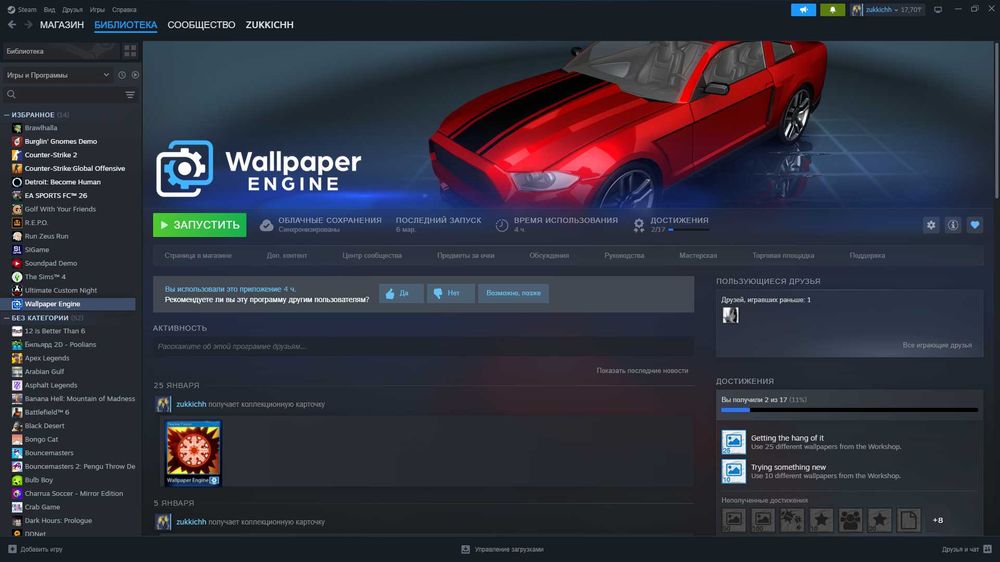
Task: Open Мастерская link
Action: (698, 255)
